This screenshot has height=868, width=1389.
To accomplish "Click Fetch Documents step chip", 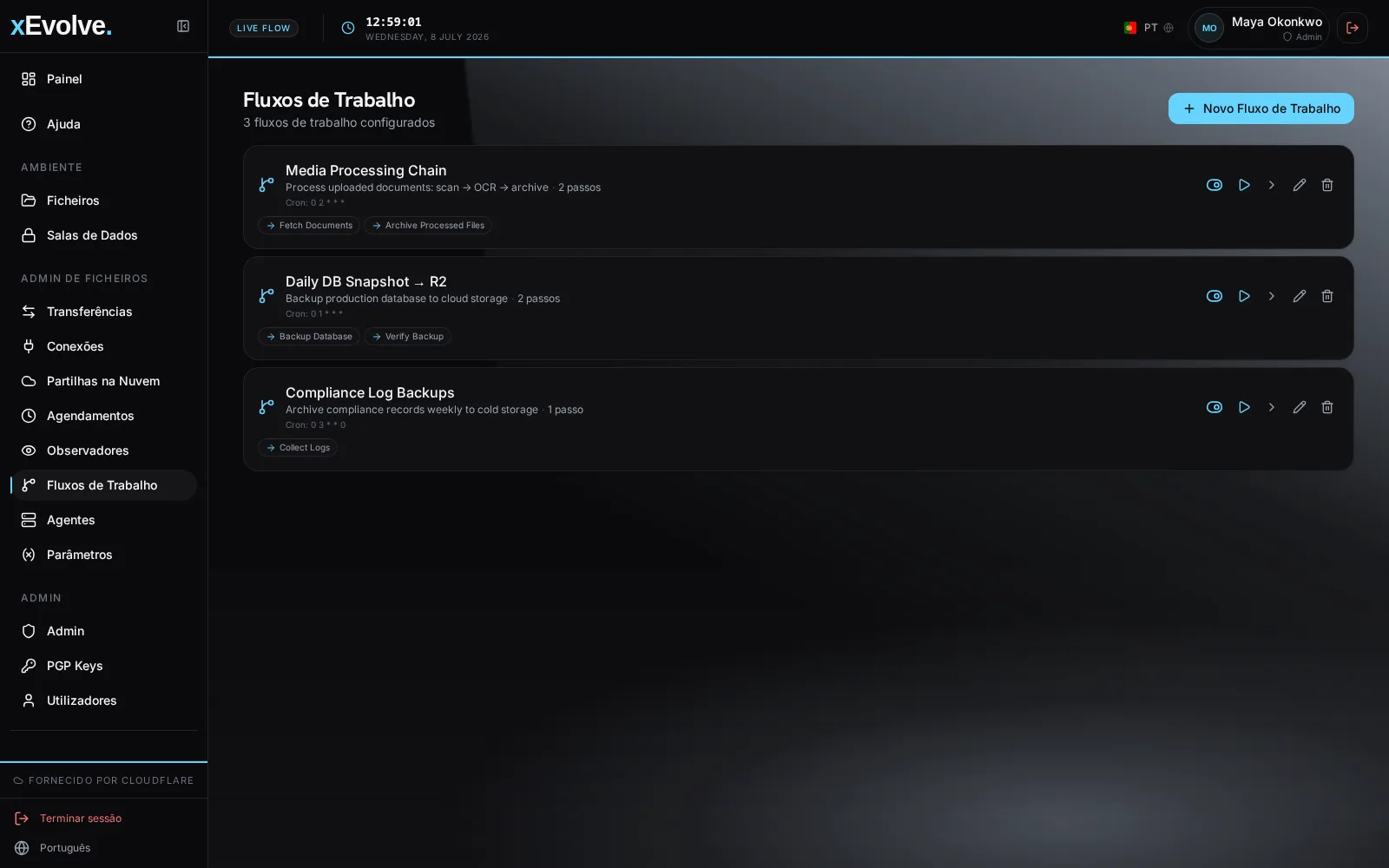I will click(309, 226).
